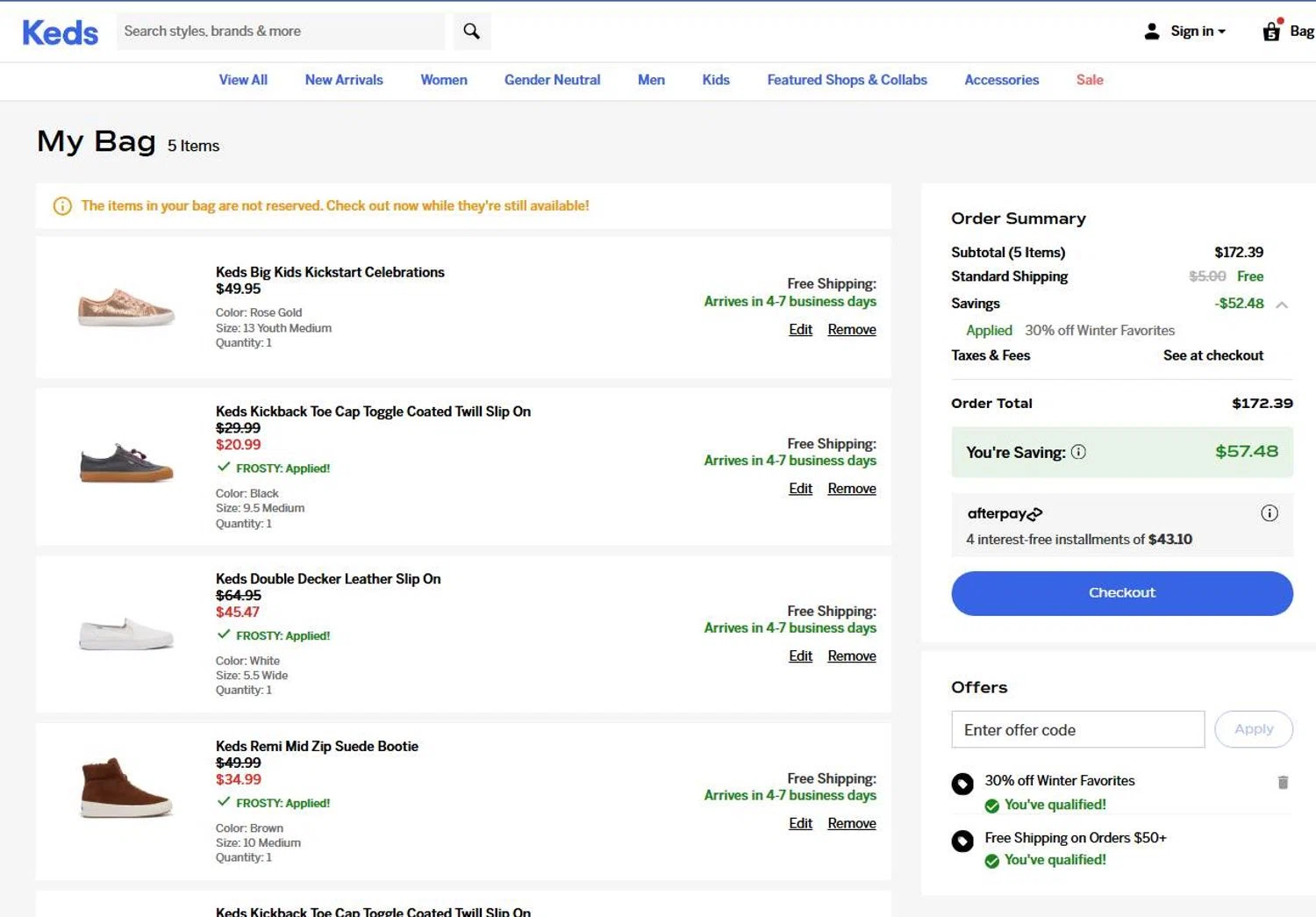Edit the Double Decker Leather Slip On
This screenshot has width=1316, height=917.
point(800,656)
